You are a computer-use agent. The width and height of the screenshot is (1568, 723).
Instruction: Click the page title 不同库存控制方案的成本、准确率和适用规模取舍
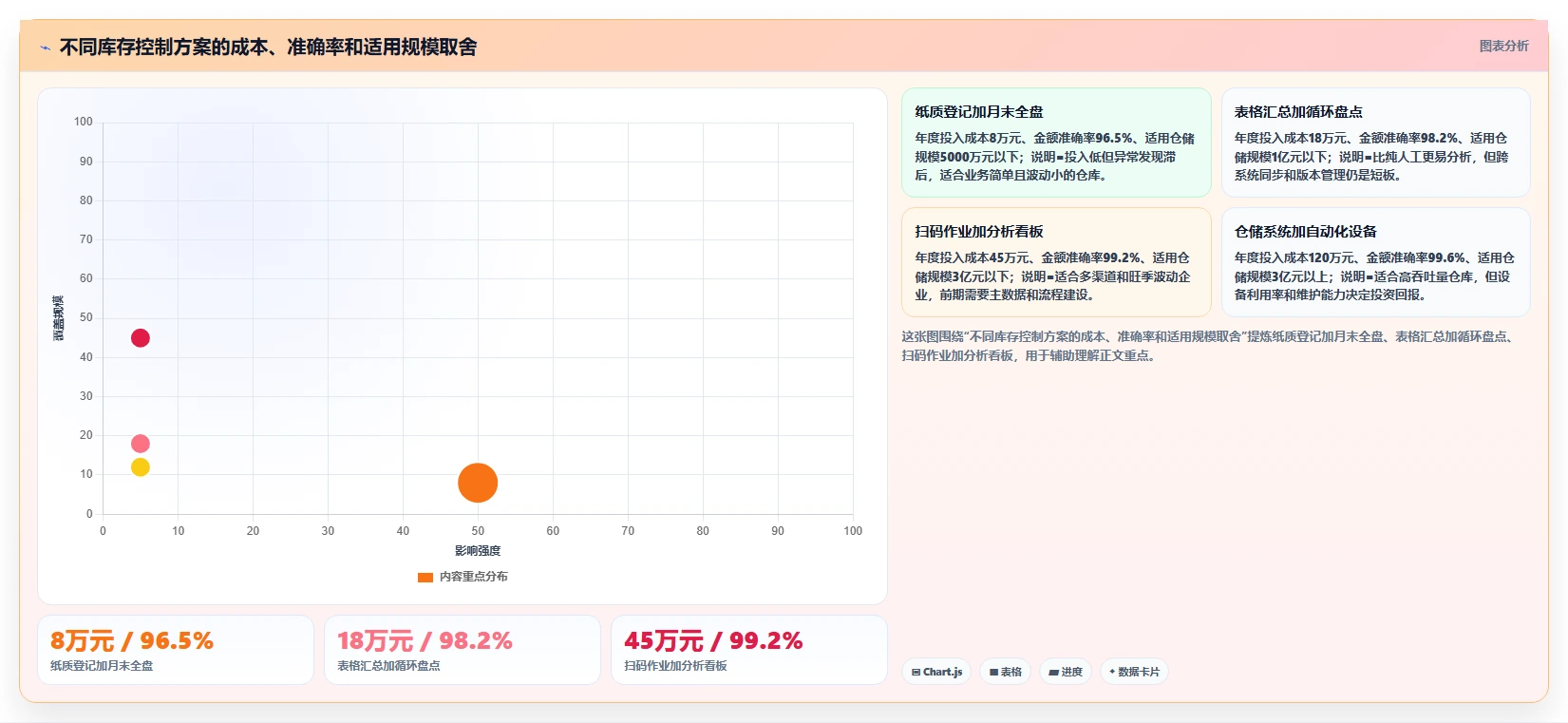coord(268,48)
